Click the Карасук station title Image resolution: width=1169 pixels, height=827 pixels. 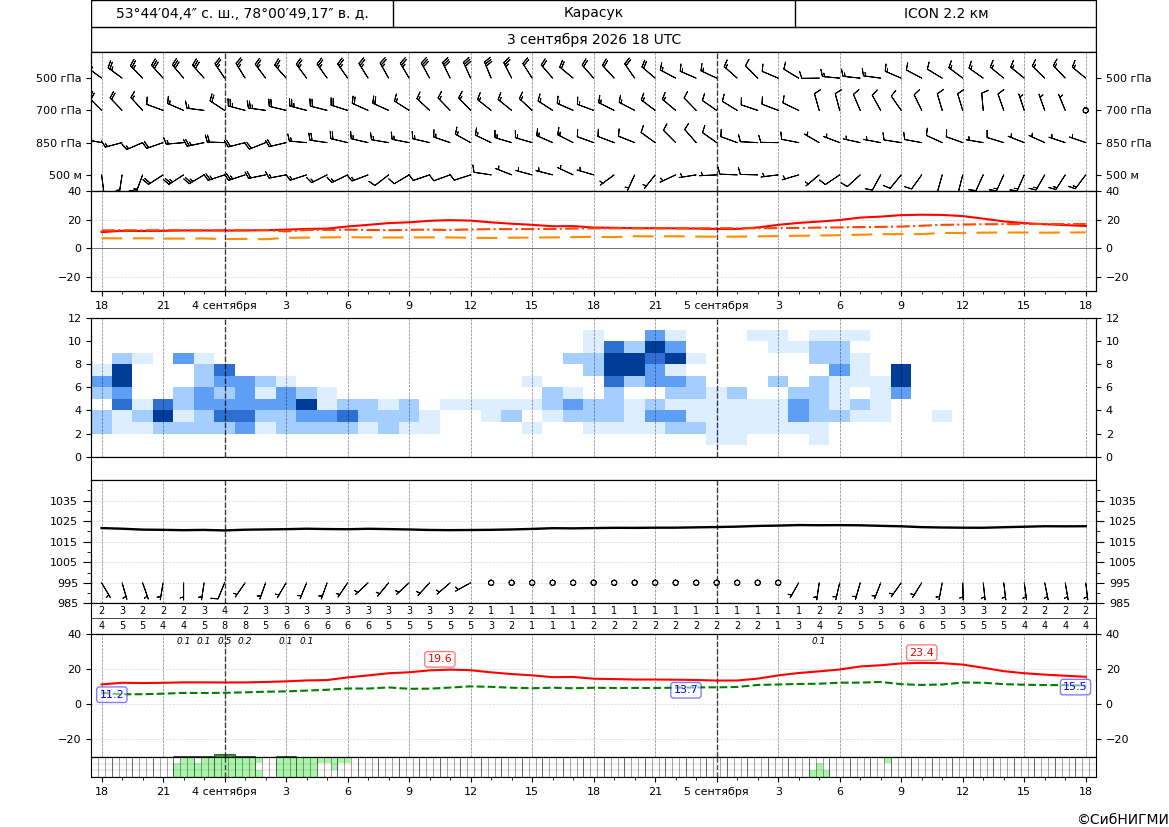click(593, 13)
